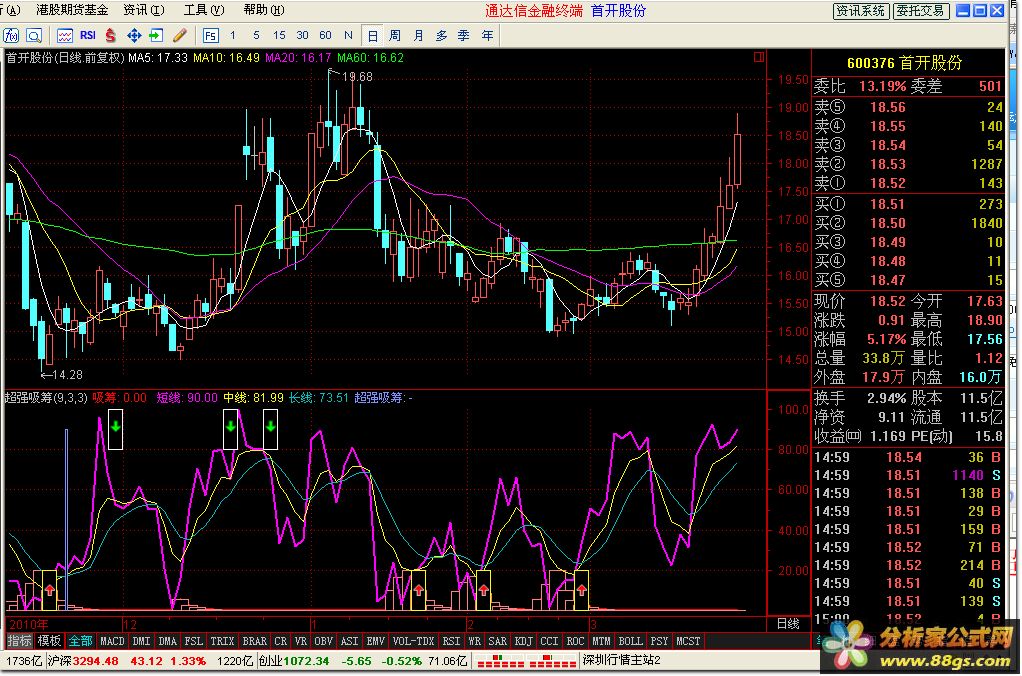This screenshot has width=1022, height=676.
Task: Switch to the 15-minute period
Action: pyautogui.click(x=279, y=35)
